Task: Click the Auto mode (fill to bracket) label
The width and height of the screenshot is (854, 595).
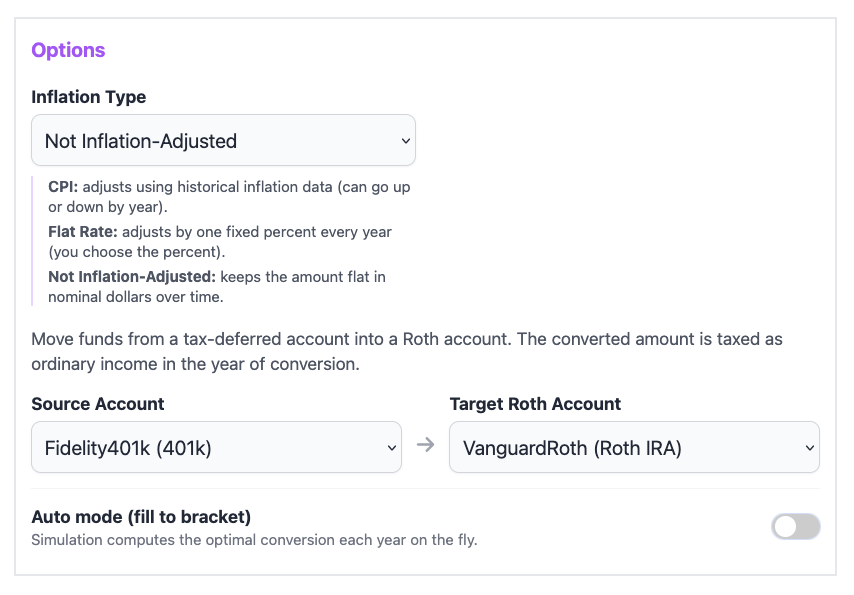Action: pyautogui.click(x=141, y=517)
